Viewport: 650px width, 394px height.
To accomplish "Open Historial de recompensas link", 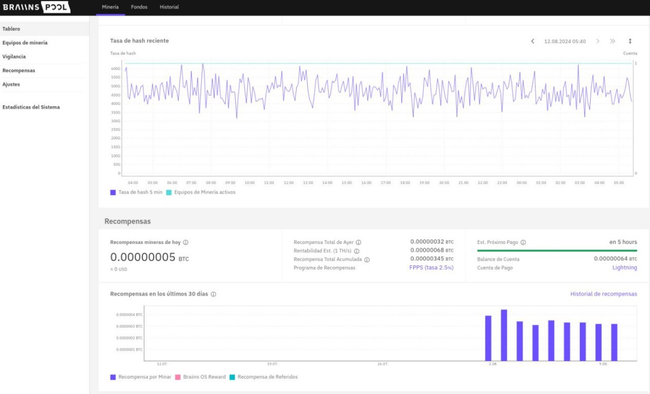I will point(604,294).
